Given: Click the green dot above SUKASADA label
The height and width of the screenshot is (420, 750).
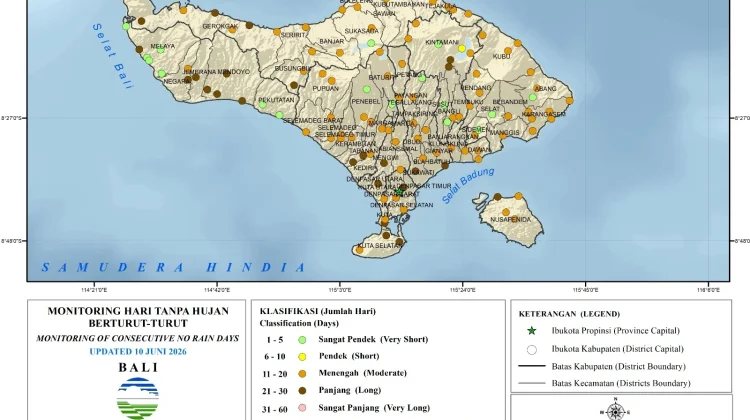Looking at the screenshot, I should (x=371, y=43).
